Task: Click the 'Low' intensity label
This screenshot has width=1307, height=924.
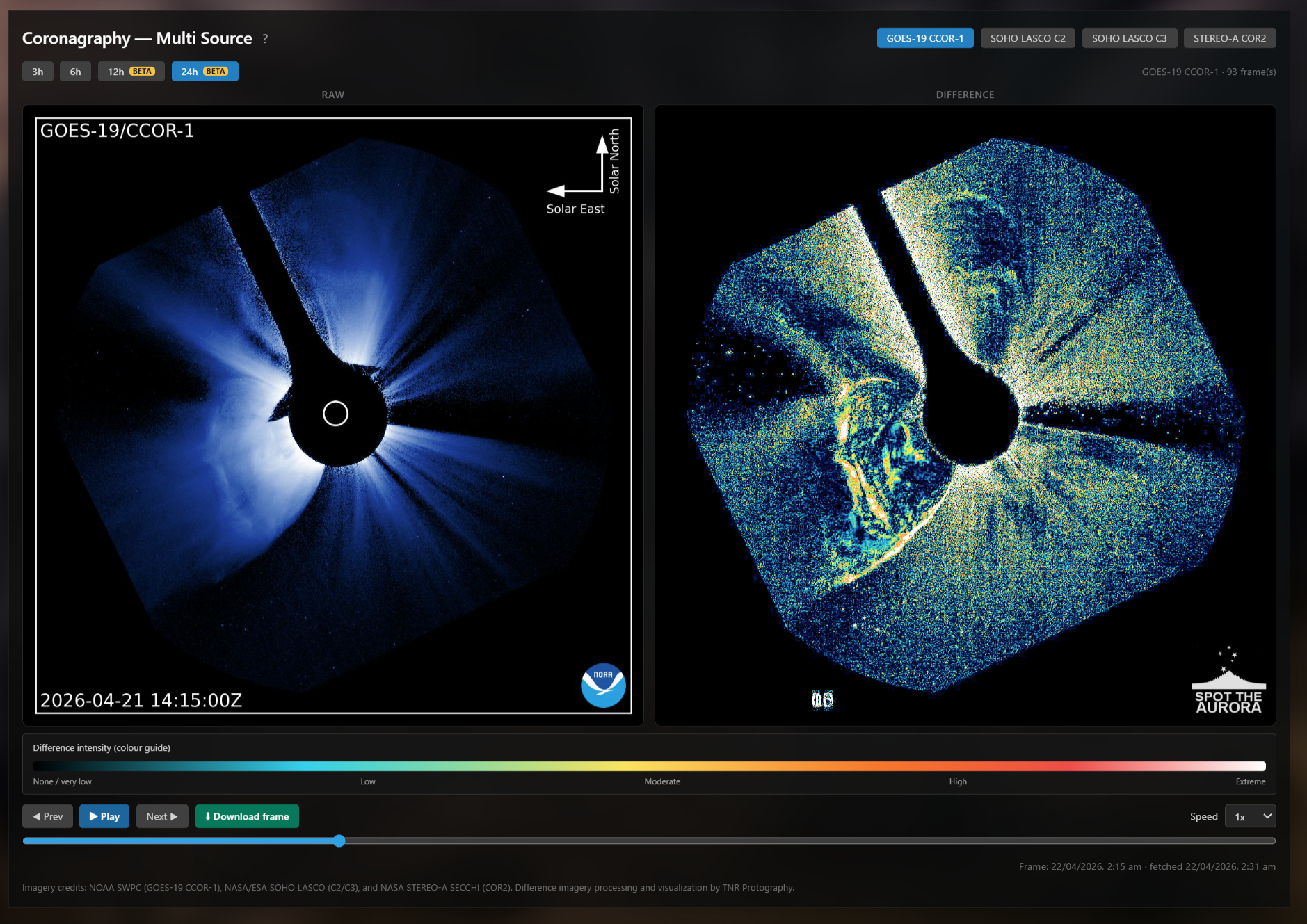Action: point(368,781)
